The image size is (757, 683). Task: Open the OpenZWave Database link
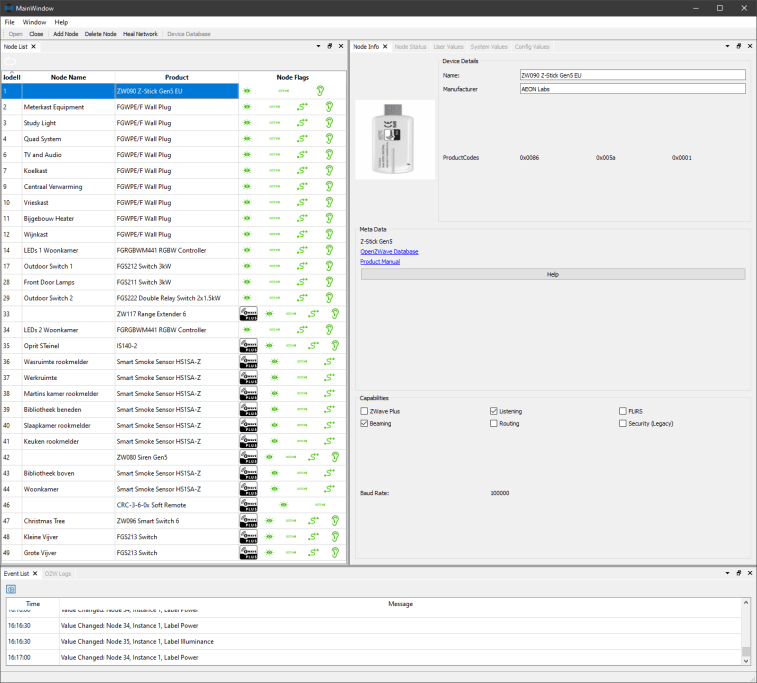[x=389, y=252]
